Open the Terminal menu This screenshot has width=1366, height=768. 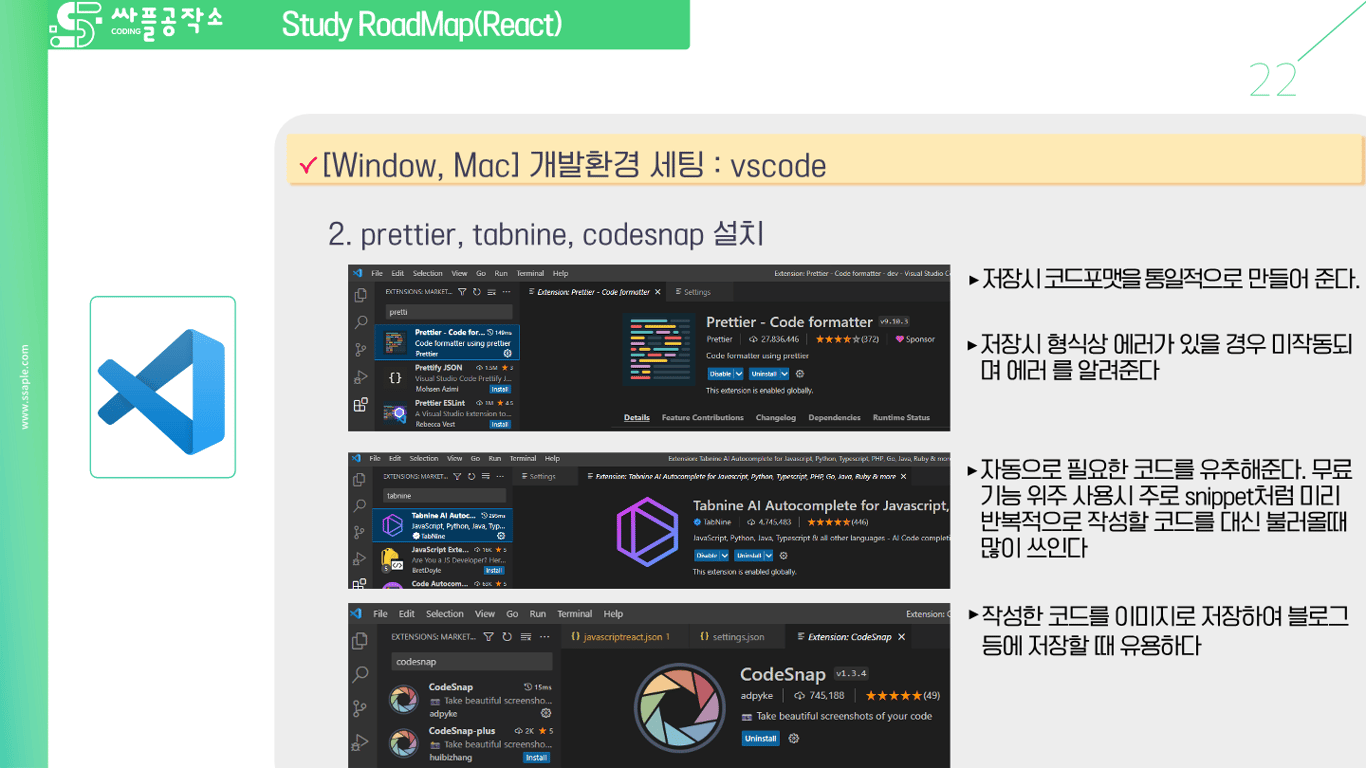click(x=530, y=273)
